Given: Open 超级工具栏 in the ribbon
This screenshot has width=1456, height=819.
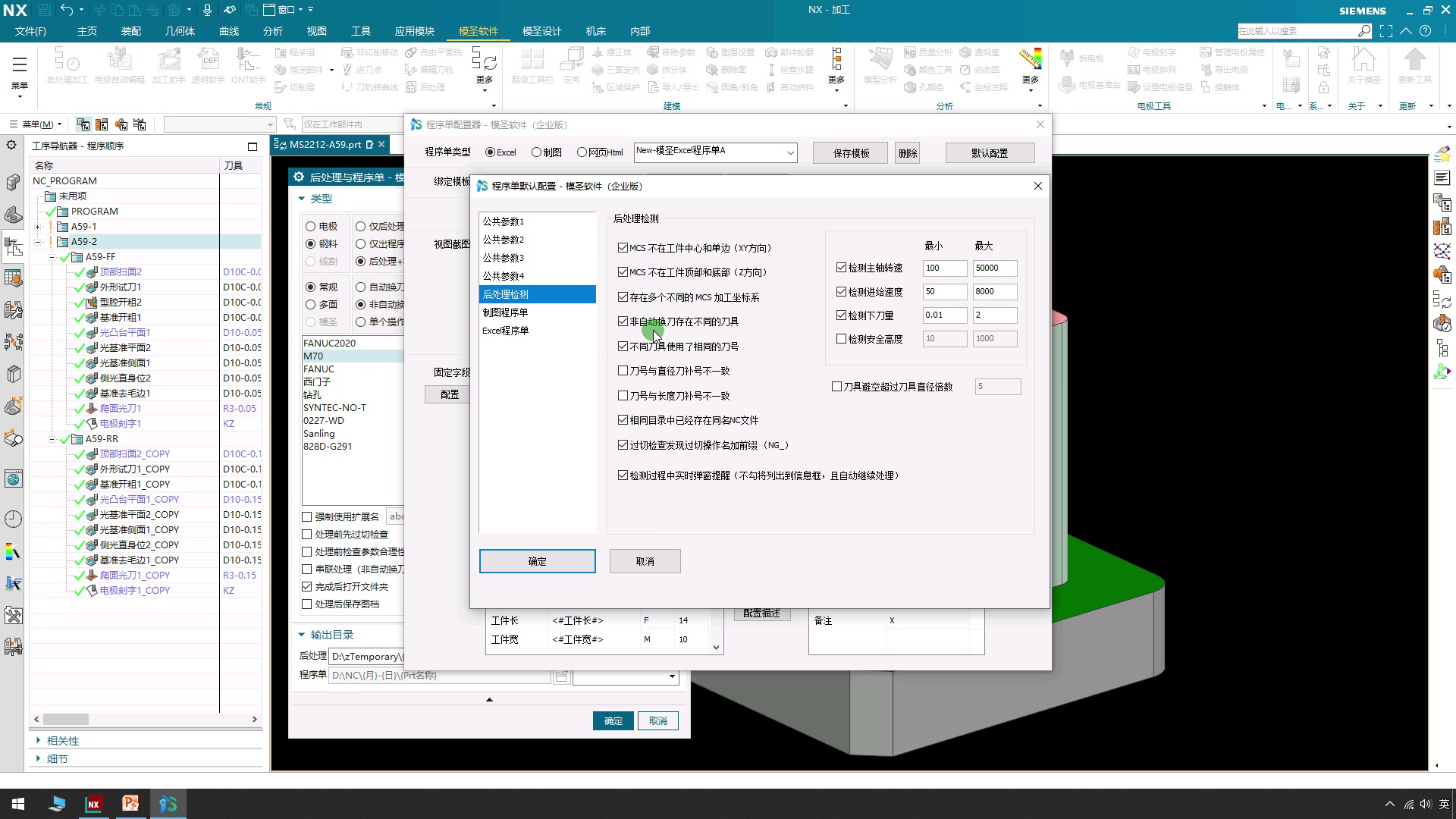Looking at the screenshot, I should pos(532,64).
